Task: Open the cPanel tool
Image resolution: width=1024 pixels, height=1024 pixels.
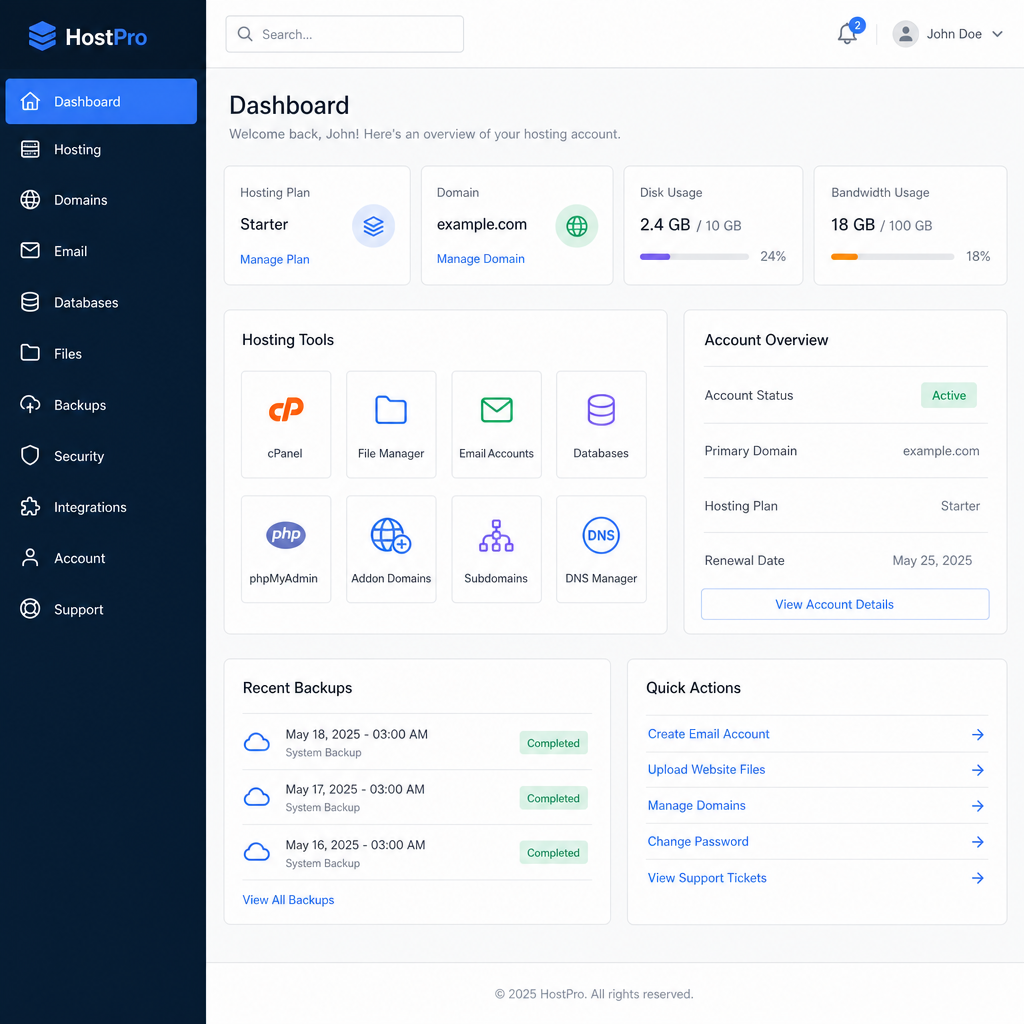Action: [285, 424]
